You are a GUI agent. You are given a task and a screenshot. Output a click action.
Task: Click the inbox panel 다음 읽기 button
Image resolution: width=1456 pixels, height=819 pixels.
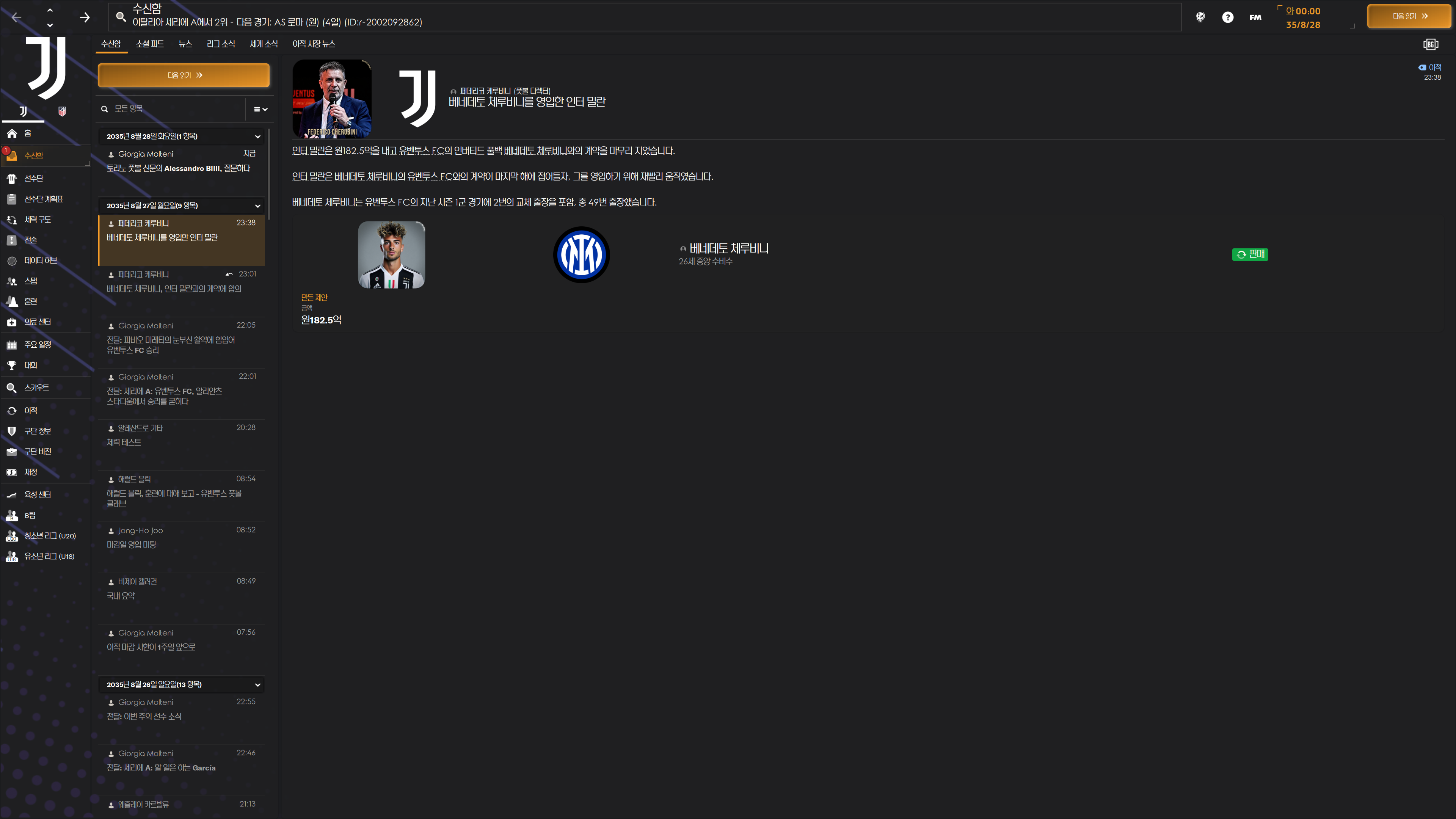click(x=184, y=75)
